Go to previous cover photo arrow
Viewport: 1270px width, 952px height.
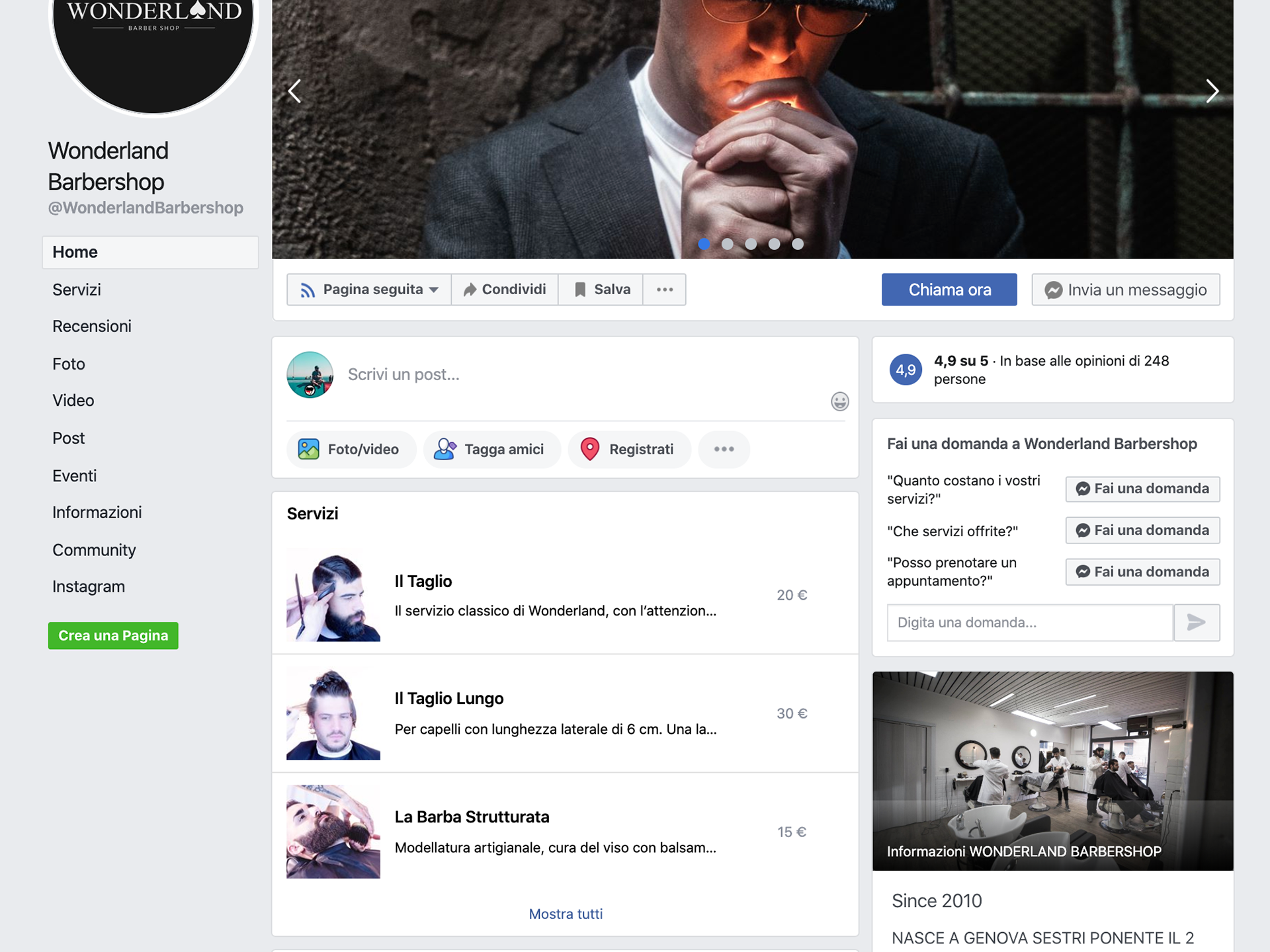[294, 91]
